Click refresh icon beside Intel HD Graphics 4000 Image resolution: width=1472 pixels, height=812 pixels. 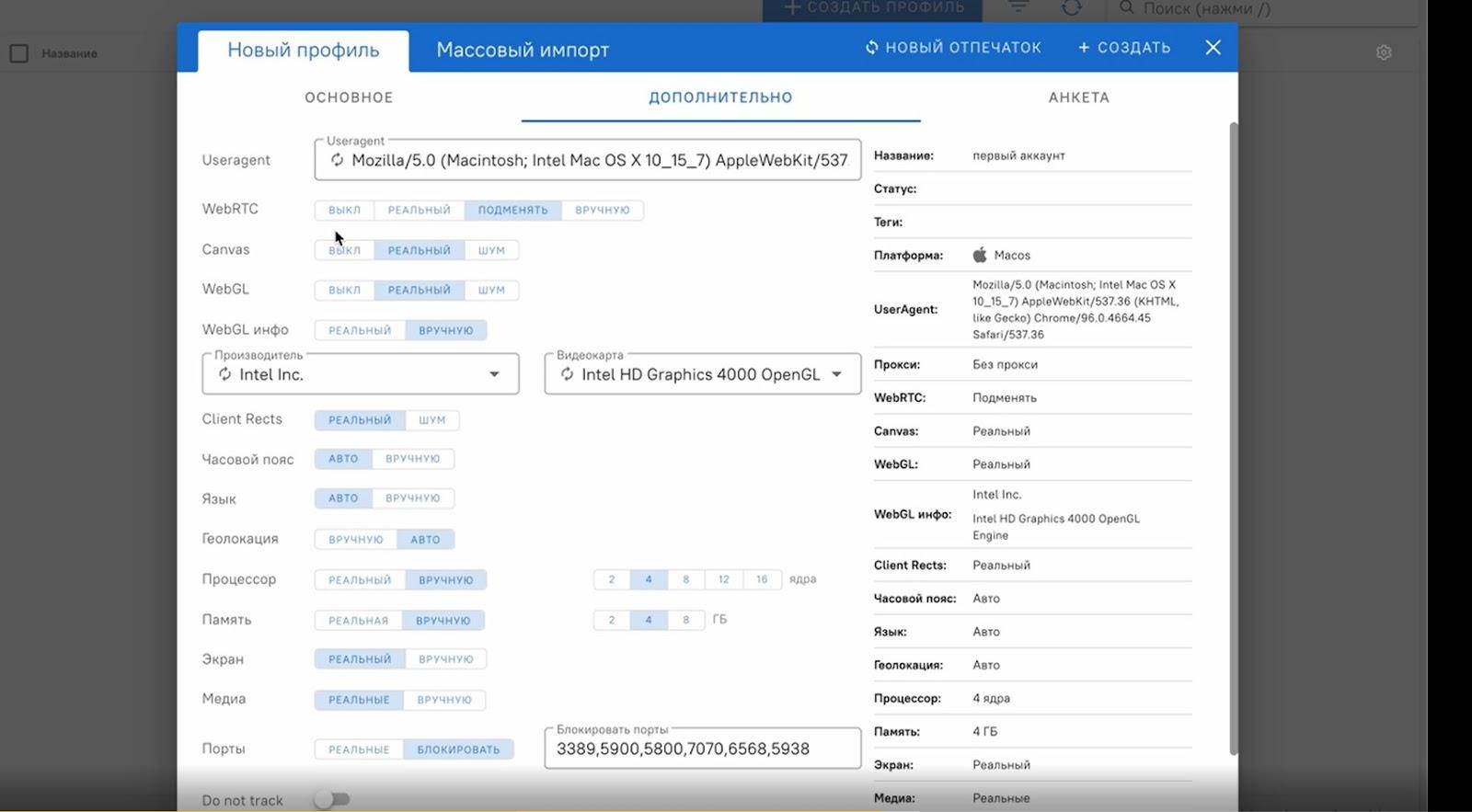coord(567,374)
